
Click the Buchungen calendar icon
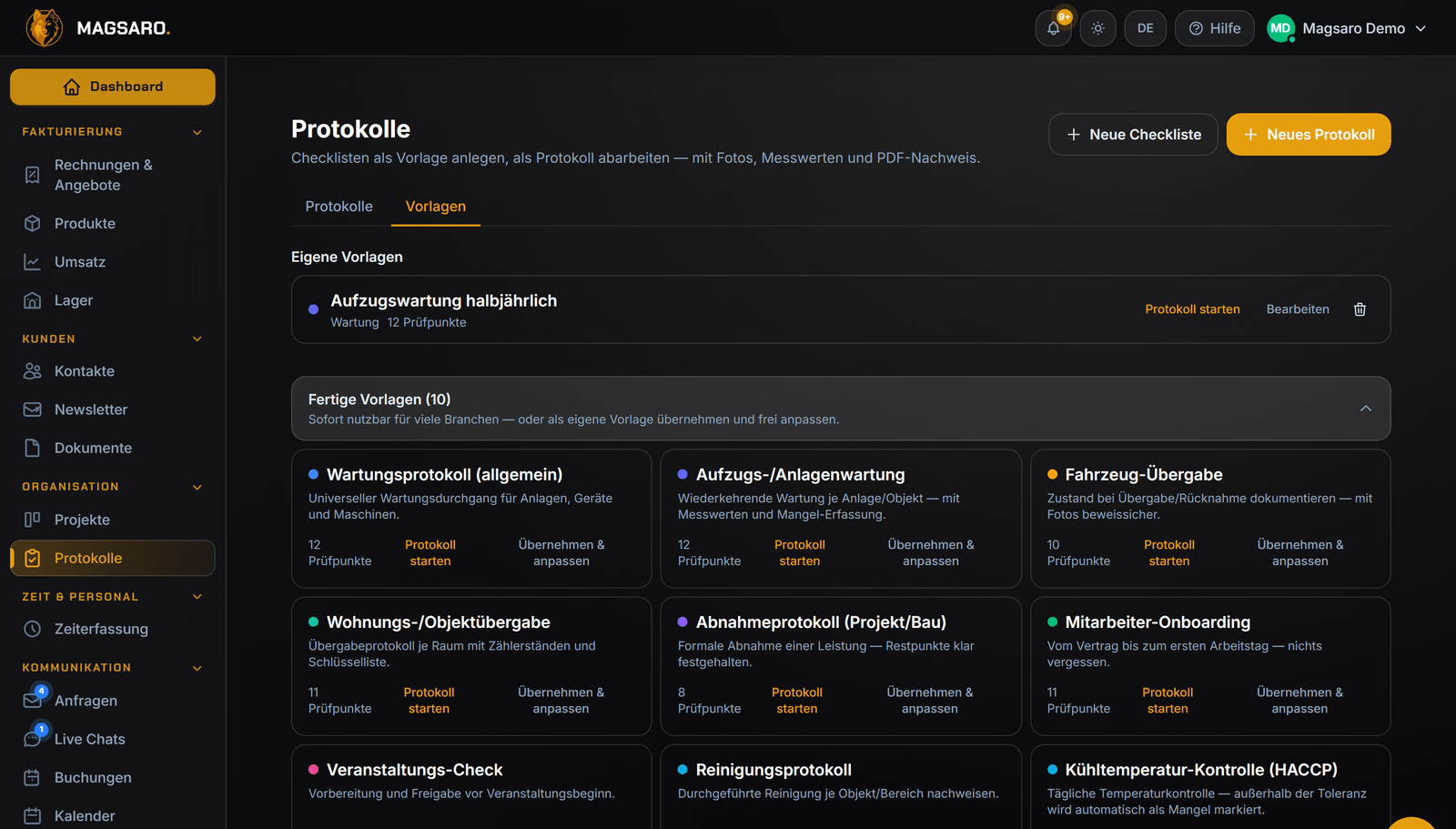click(32, 778)
